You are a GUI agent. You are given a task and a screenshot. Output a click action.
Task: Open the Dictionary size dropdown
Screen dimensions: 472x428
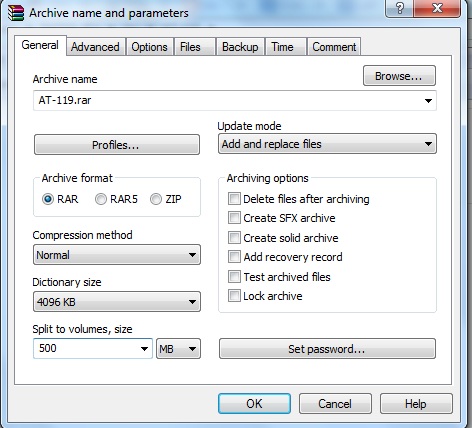coord(117,302)
